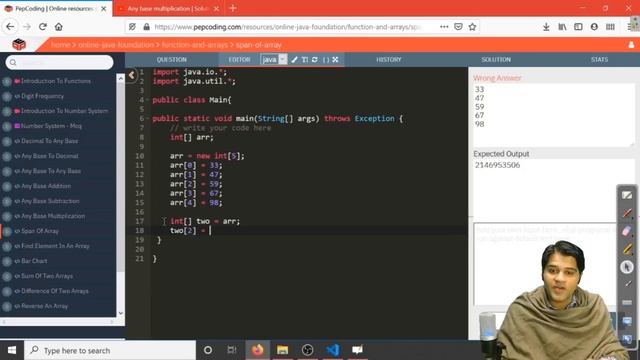Viewport: 640px width, 360px height.
Task: Open the Any Base Multiplication problem
Action: tap(53, 216)
